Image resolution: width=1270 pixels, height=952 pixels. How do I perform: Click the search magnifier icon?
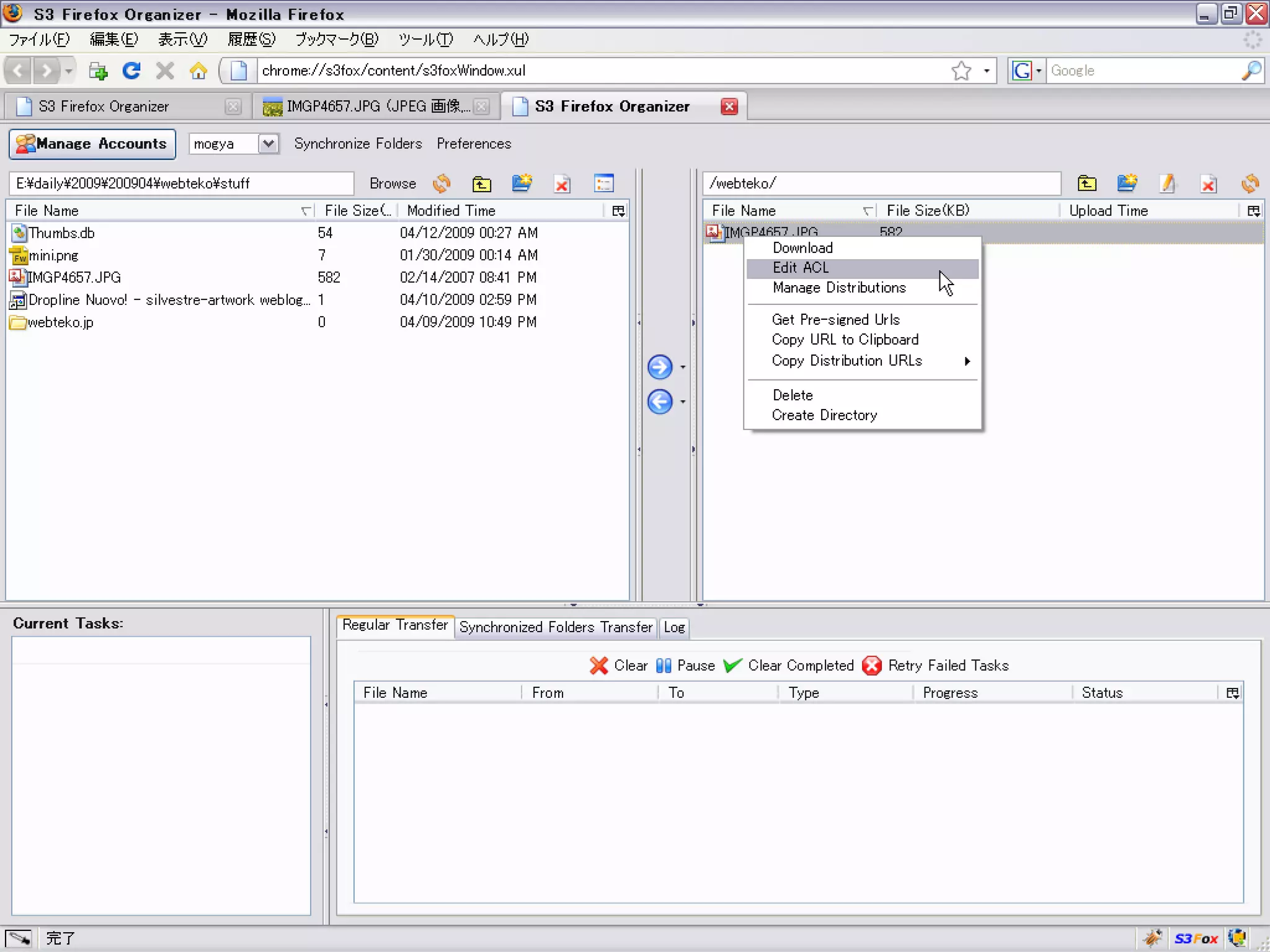[1251, 71]
